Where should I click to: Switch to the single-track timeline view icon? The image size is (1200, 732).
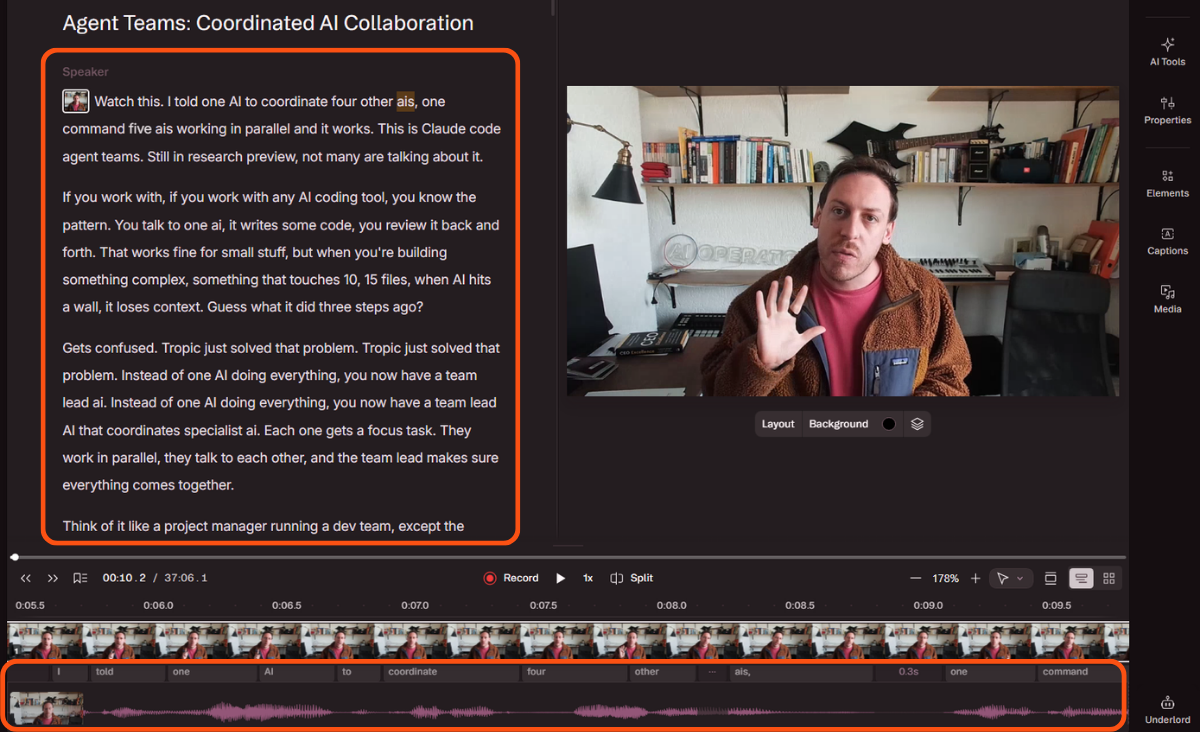(x=1050, y=578)
